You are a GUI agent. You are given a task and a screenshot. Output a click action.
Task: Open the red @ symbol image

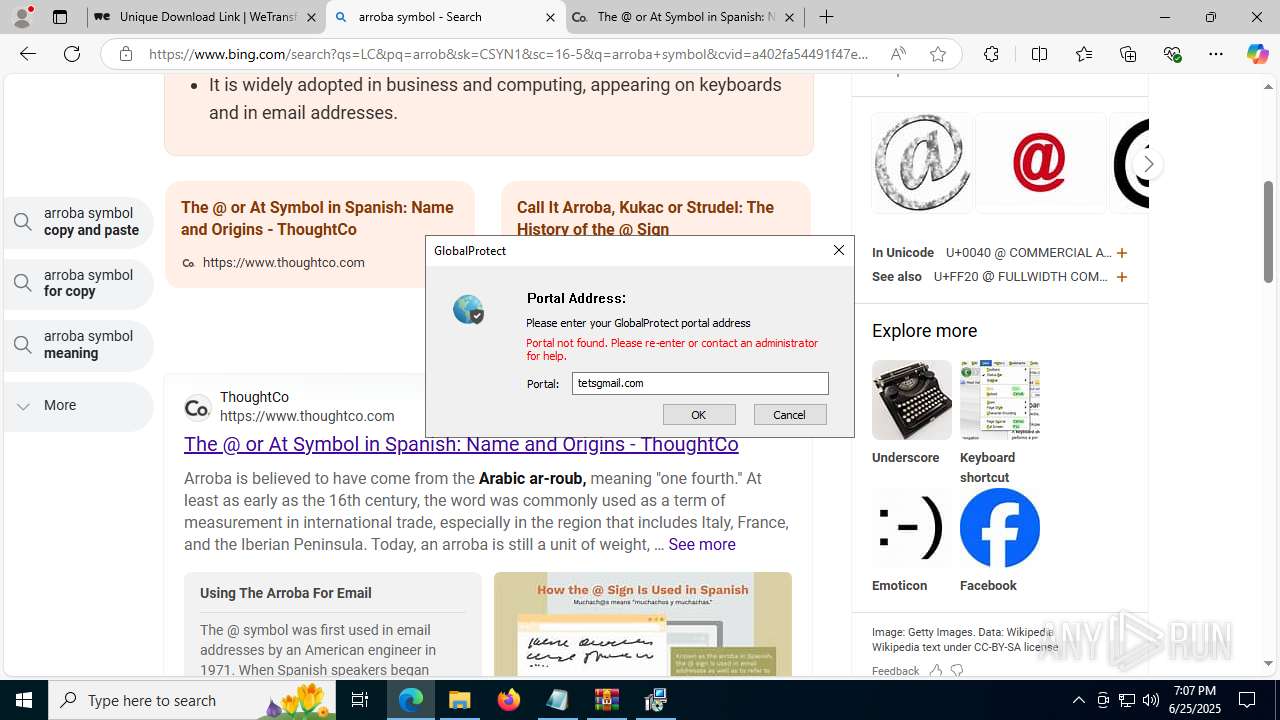pos(1041,163)
